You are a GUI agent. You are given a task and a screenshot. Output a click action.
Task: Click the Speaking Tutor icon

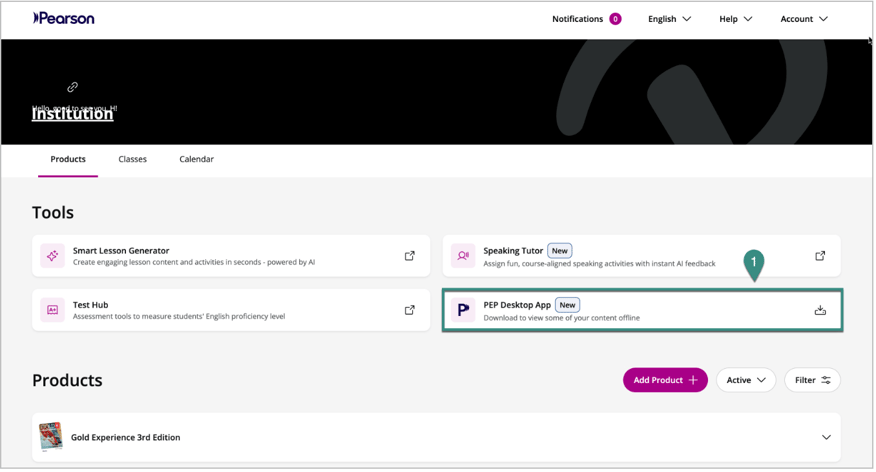(x=463, y=256)
